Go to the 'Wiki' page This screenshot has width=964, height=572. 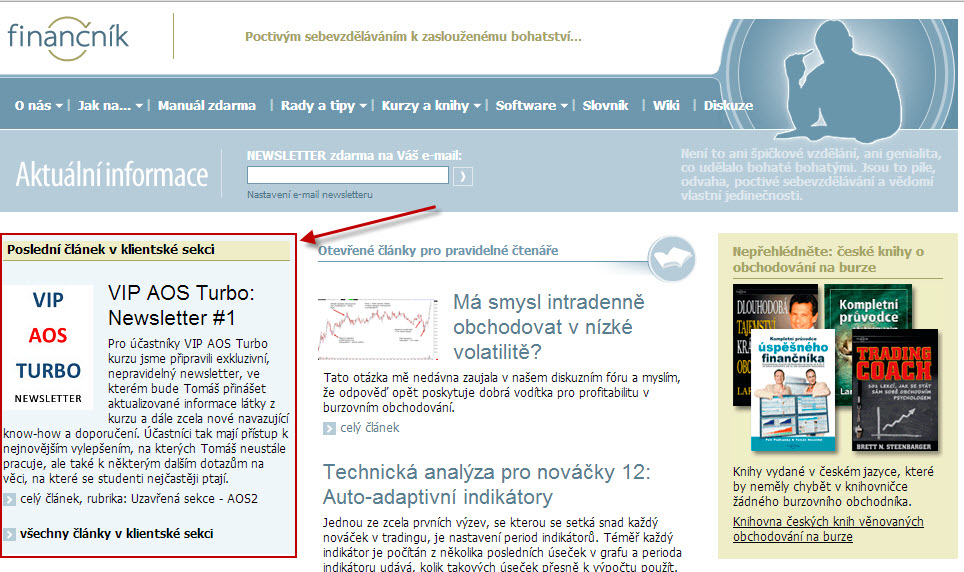coord(666,106)
